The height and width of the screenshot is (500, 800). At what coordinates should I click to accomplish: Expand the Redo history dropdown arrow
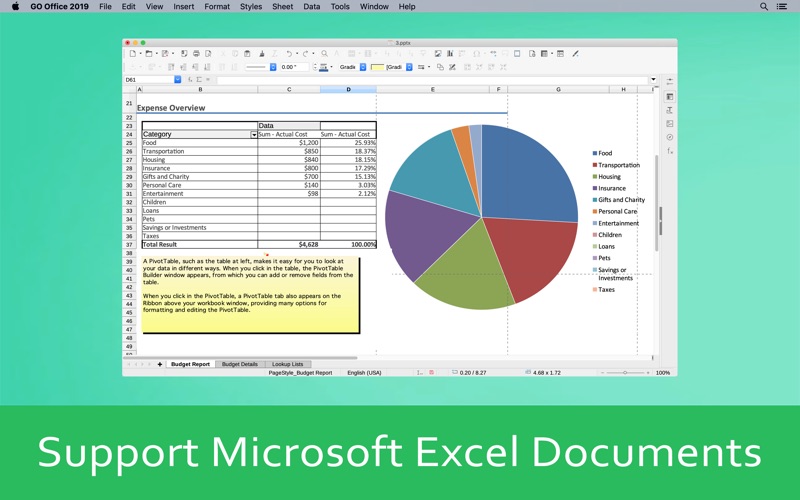coord(313,54)
